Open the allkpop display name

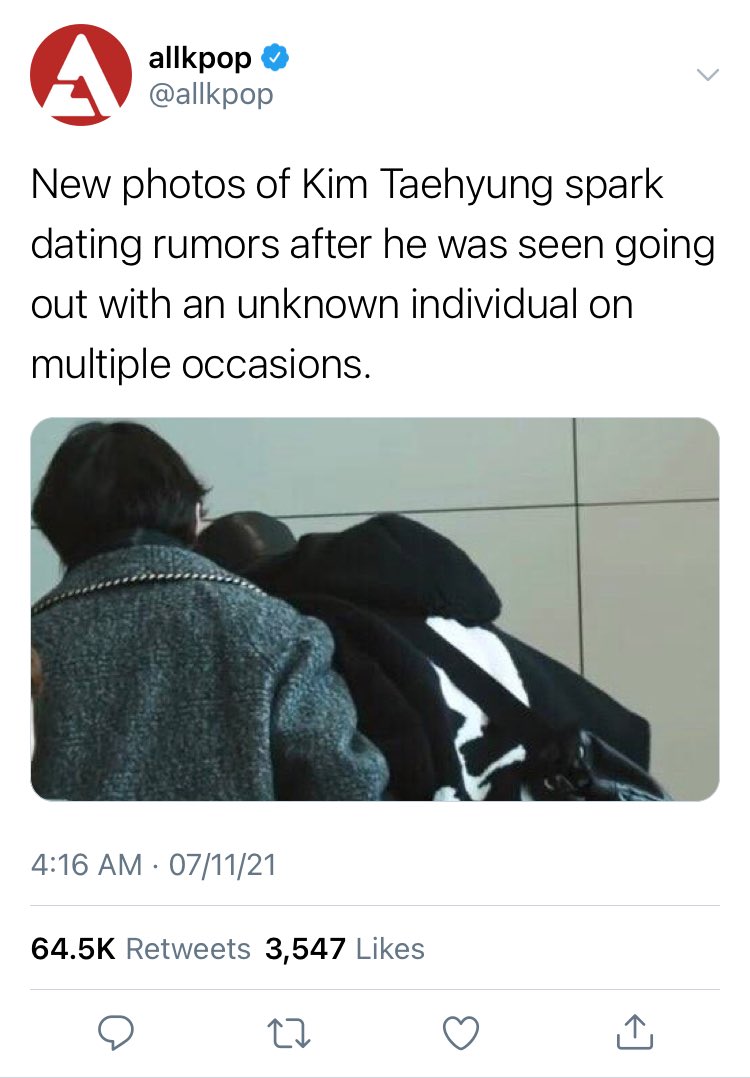click(x=200, y=58)
